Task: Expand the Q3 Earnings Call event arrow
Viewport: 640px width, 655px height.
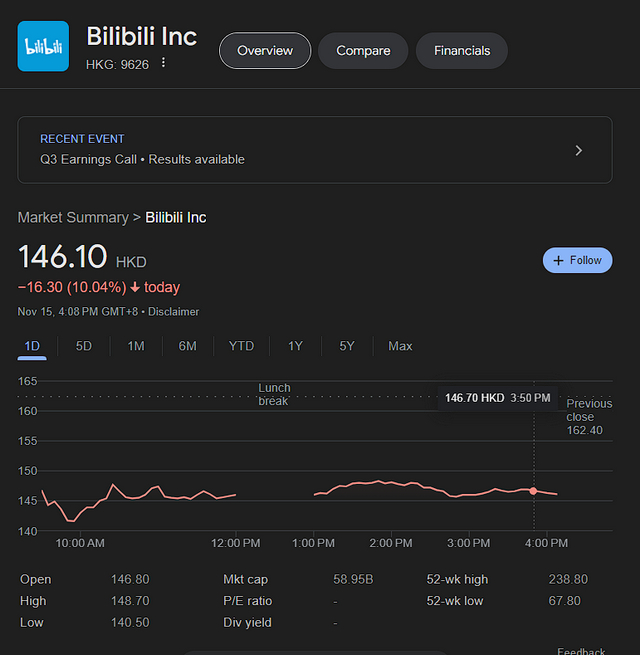Action: click(578, 150)
